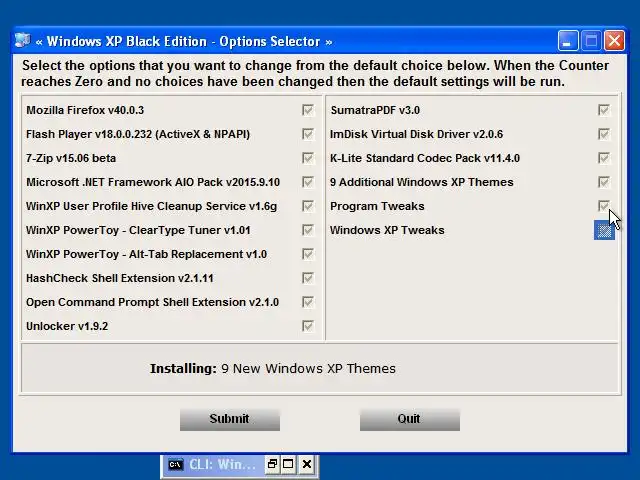The image size is (640, 480).
Task: Click the Windows XP Tweaks label
Action: point(387,230)
